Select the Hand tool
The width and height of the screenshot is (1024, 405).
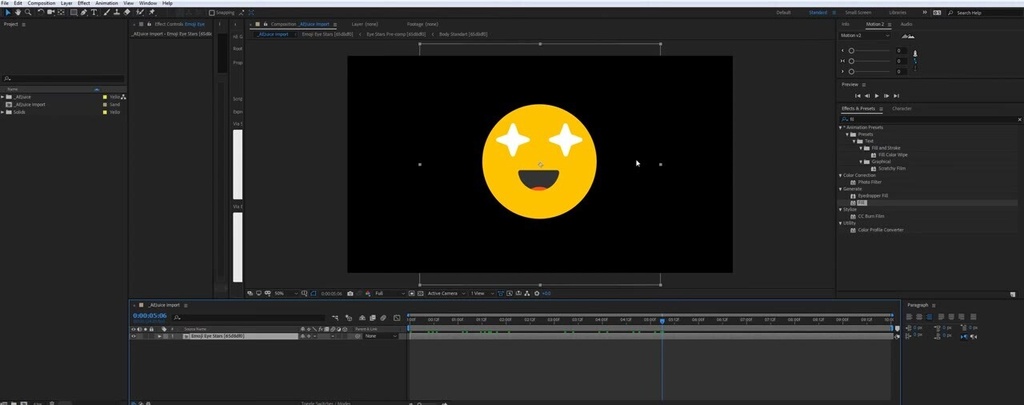(18, 12)
